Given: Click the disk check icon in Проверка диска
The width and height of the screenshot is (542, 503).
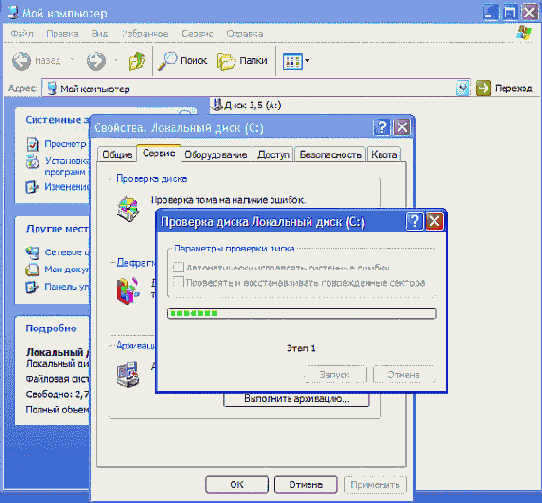Looking at the screenshot, I should coord(128,208).
